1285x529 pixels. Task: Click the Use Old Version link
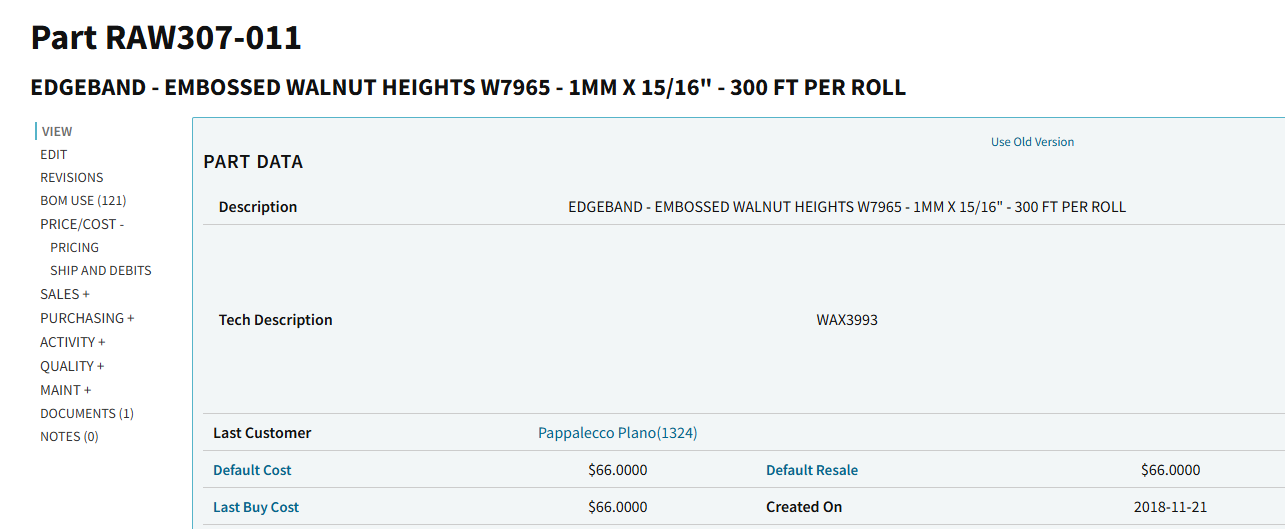coord(1032,142)
